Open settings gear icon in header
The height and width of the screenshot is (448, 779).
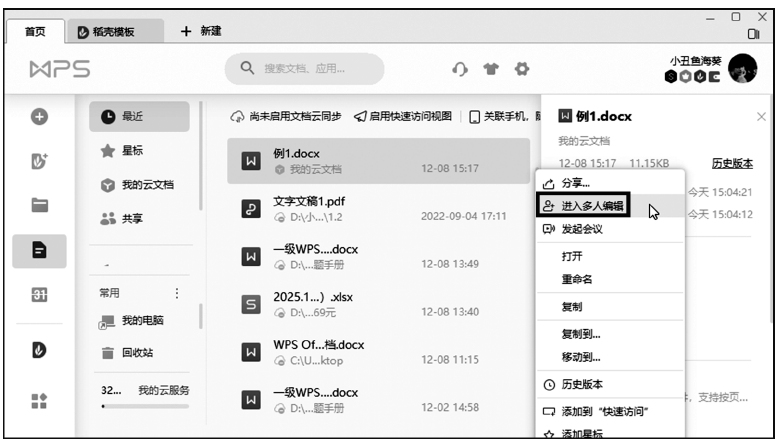click(x=521, y=69)
